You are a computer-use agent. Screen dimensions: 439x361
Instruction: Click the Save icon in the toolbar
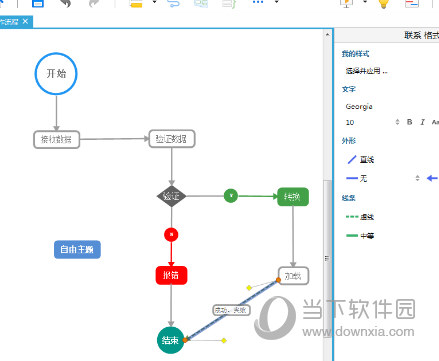[38, 3]
